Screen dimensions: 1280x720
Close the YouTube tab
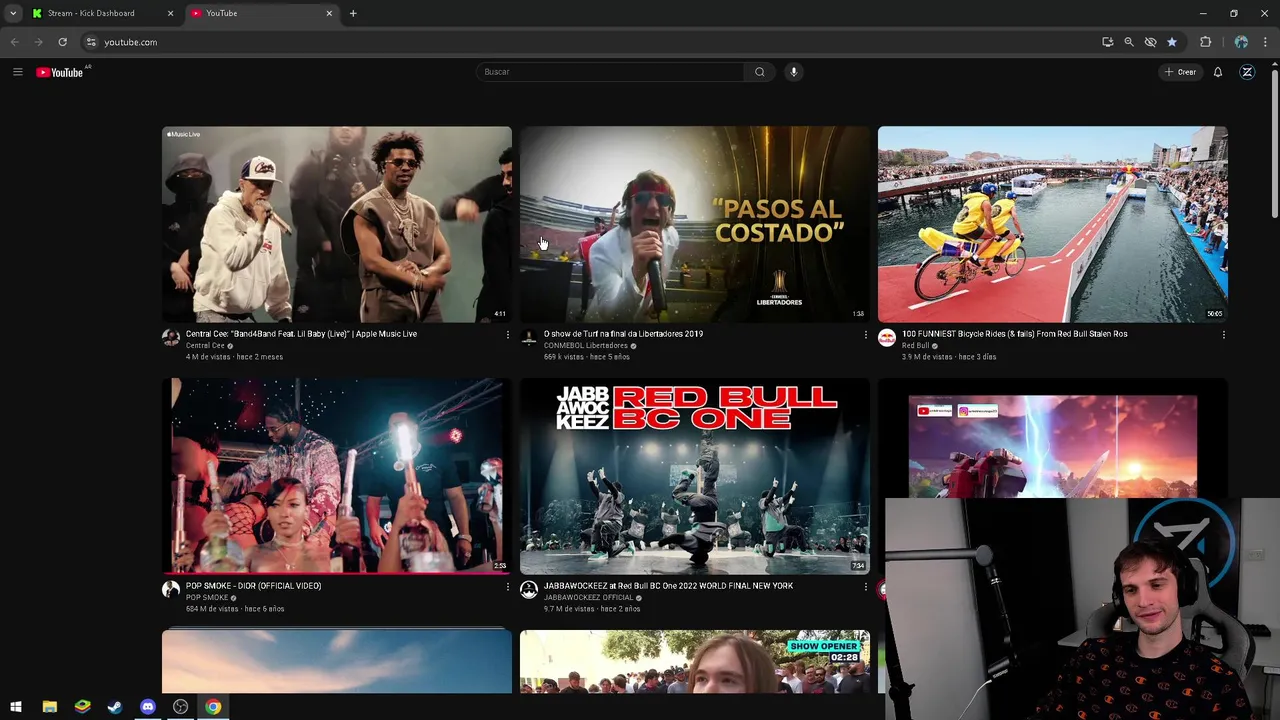pyautogui.click(x=329, y=13)
